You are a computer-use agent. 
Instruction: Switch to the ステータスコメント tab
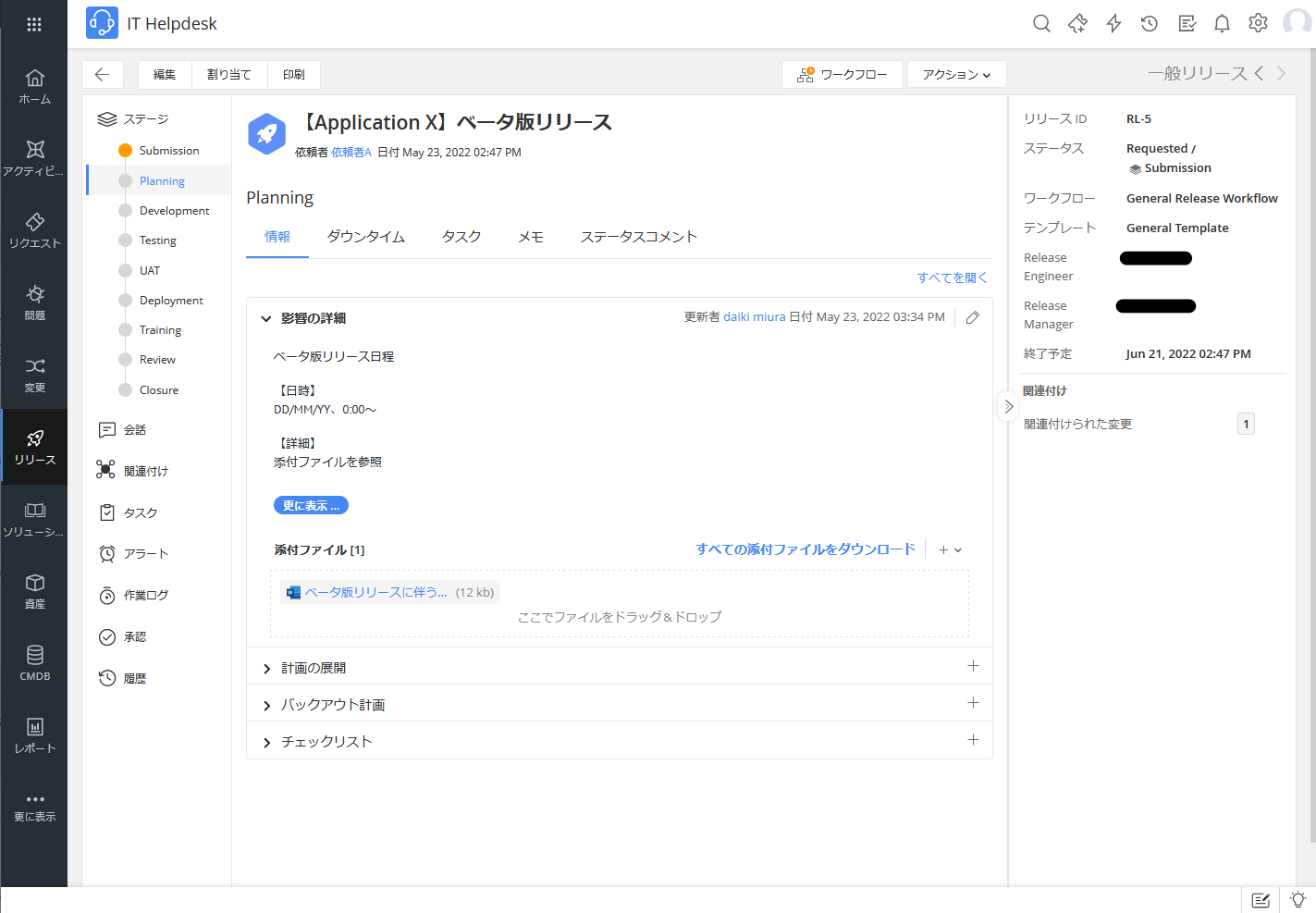(x=639, y=237)
